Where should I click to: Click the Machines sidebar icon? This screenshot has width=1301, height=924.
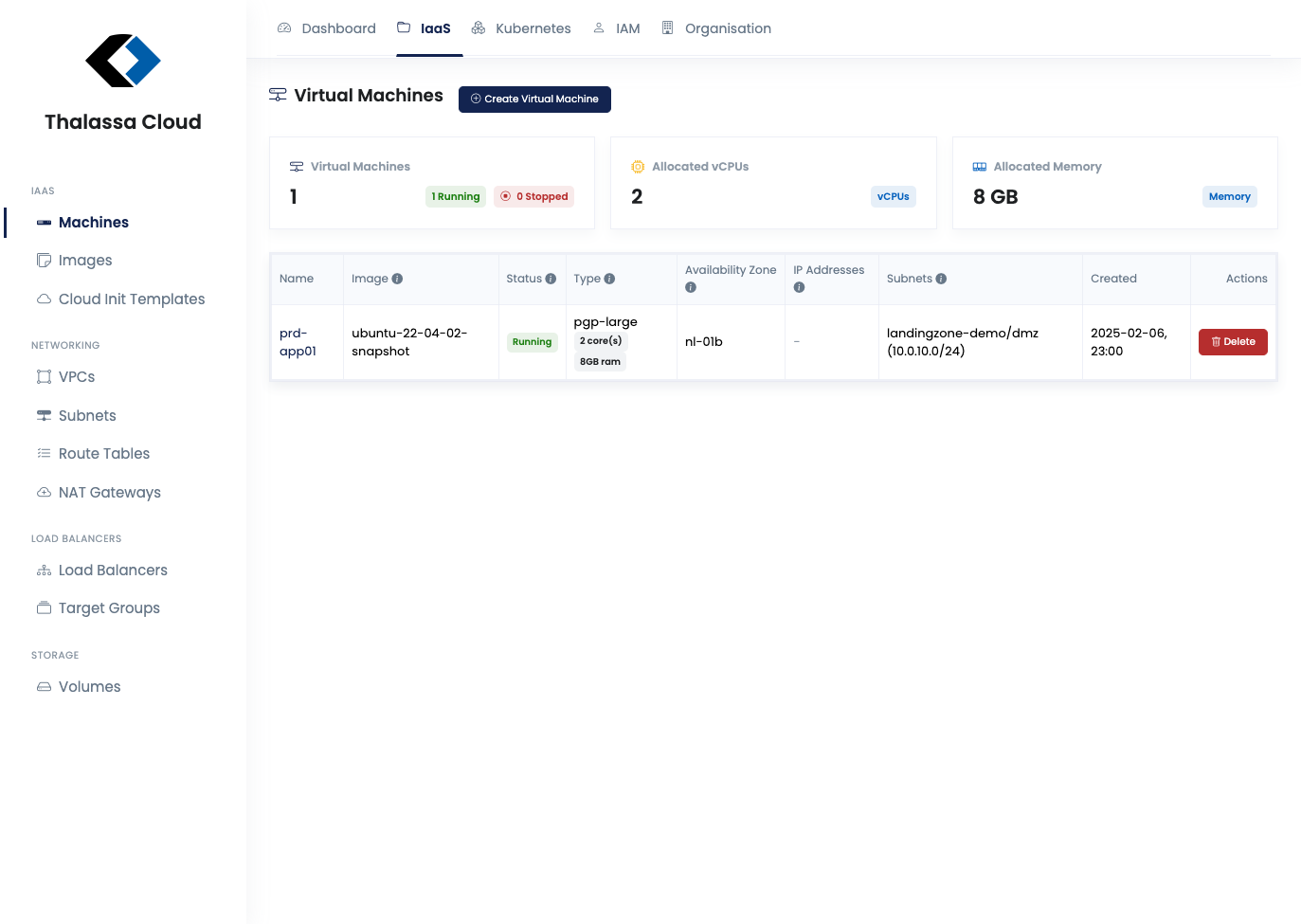pos(44,223)
